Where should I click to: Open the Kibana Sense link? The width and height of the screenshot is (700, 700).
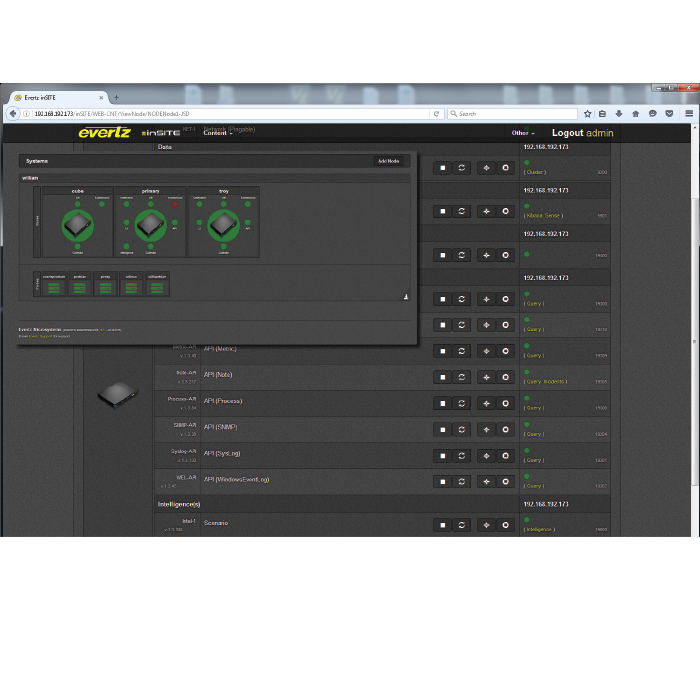(543, 216)
